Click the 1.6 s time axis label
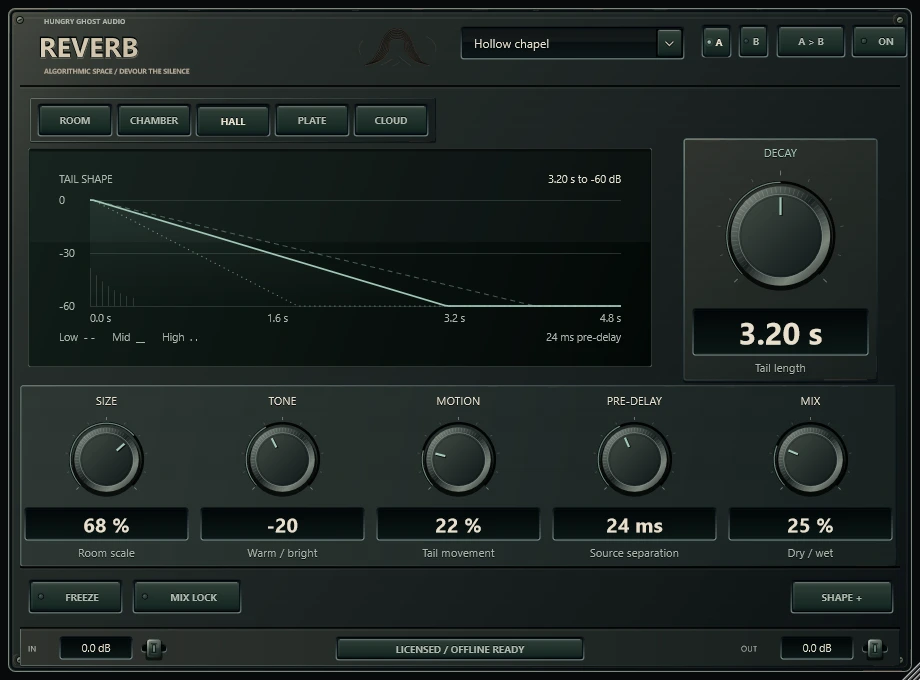This screenshot has width=920, height=680. pyautogui.click(x=278, y=318)
